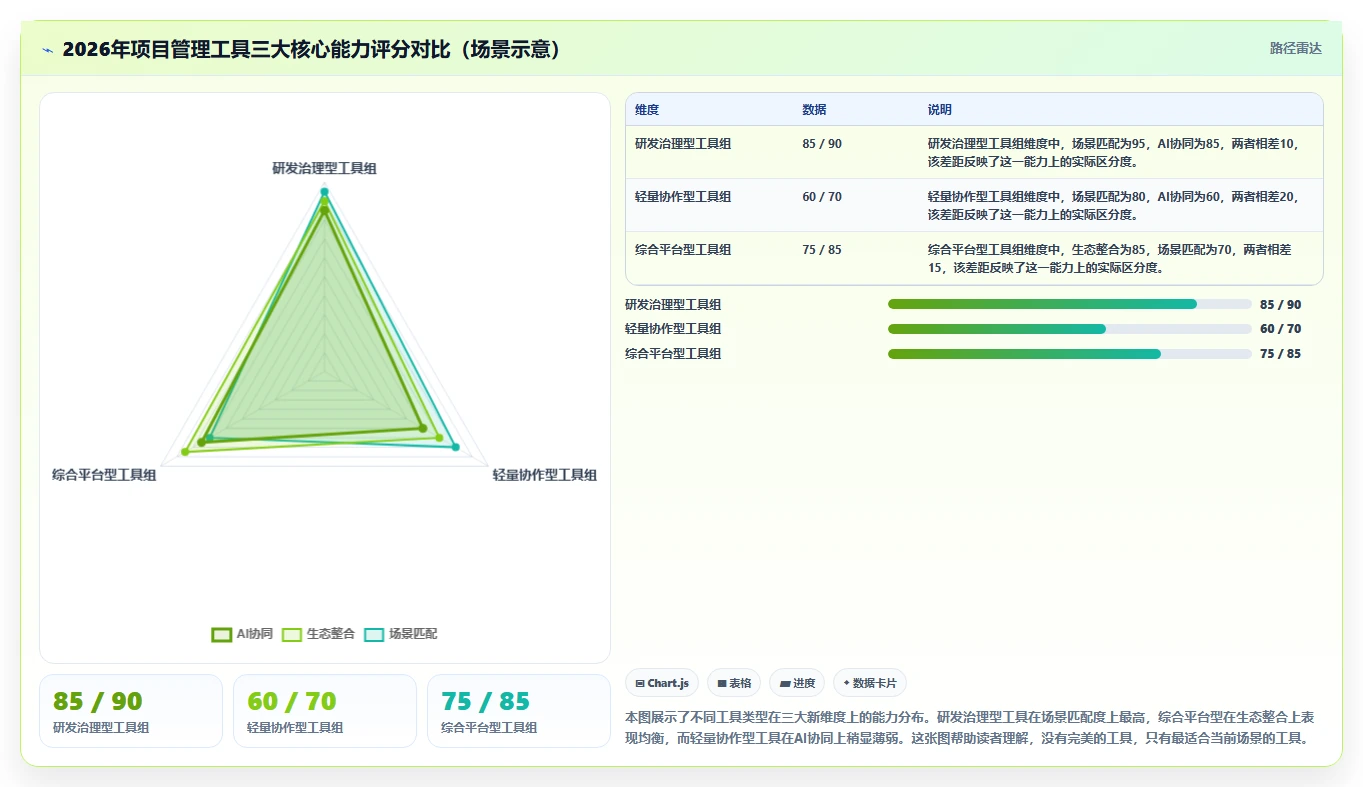The height and width of the screenshot is (787, 1363).
Task: Click the 60 / 70 table cell
Action: click(822, 197)
